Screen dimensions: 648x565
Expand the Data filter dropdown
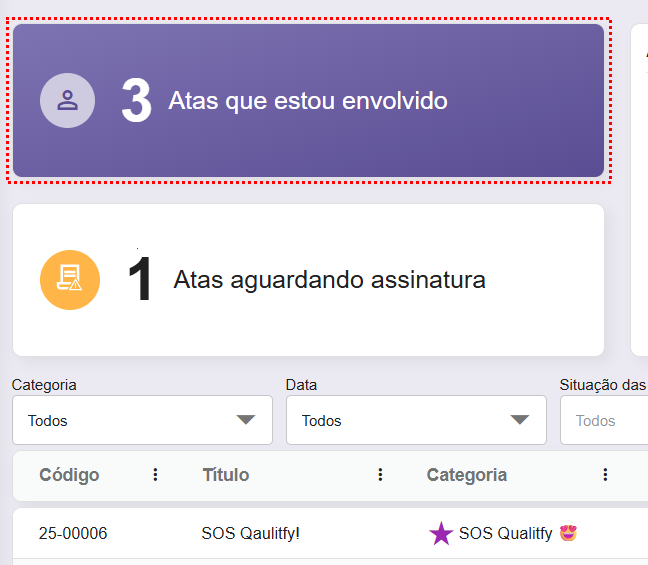click(x=520, y=420)
